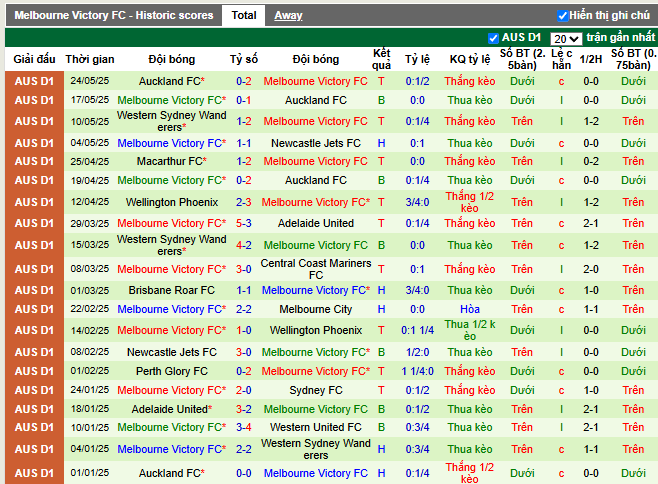Click Auckland FC home team on 01/01/25
Screen dimensions: 658x484
click(x=170, y=473)
